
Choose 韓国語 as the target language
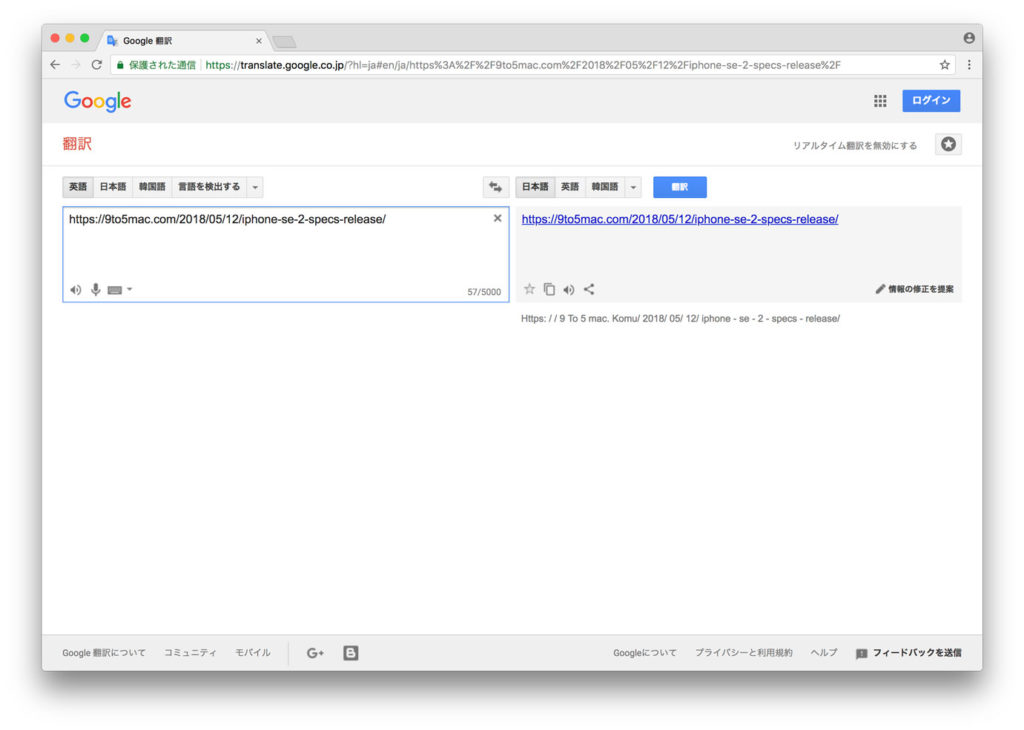(x=605, y=187)
